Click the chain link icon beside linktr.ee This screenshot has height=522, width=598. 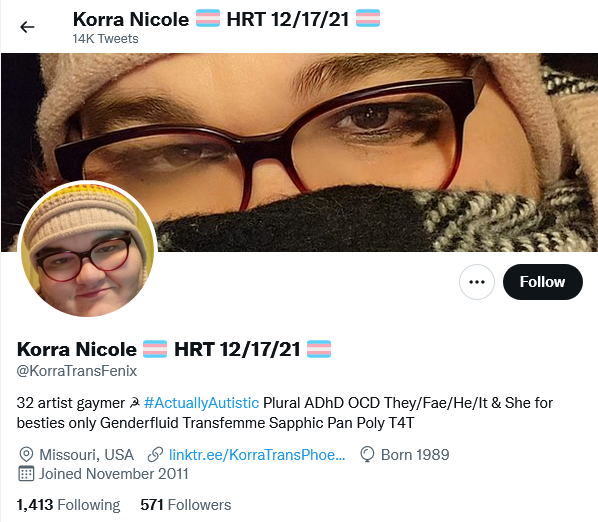[155, 455]
